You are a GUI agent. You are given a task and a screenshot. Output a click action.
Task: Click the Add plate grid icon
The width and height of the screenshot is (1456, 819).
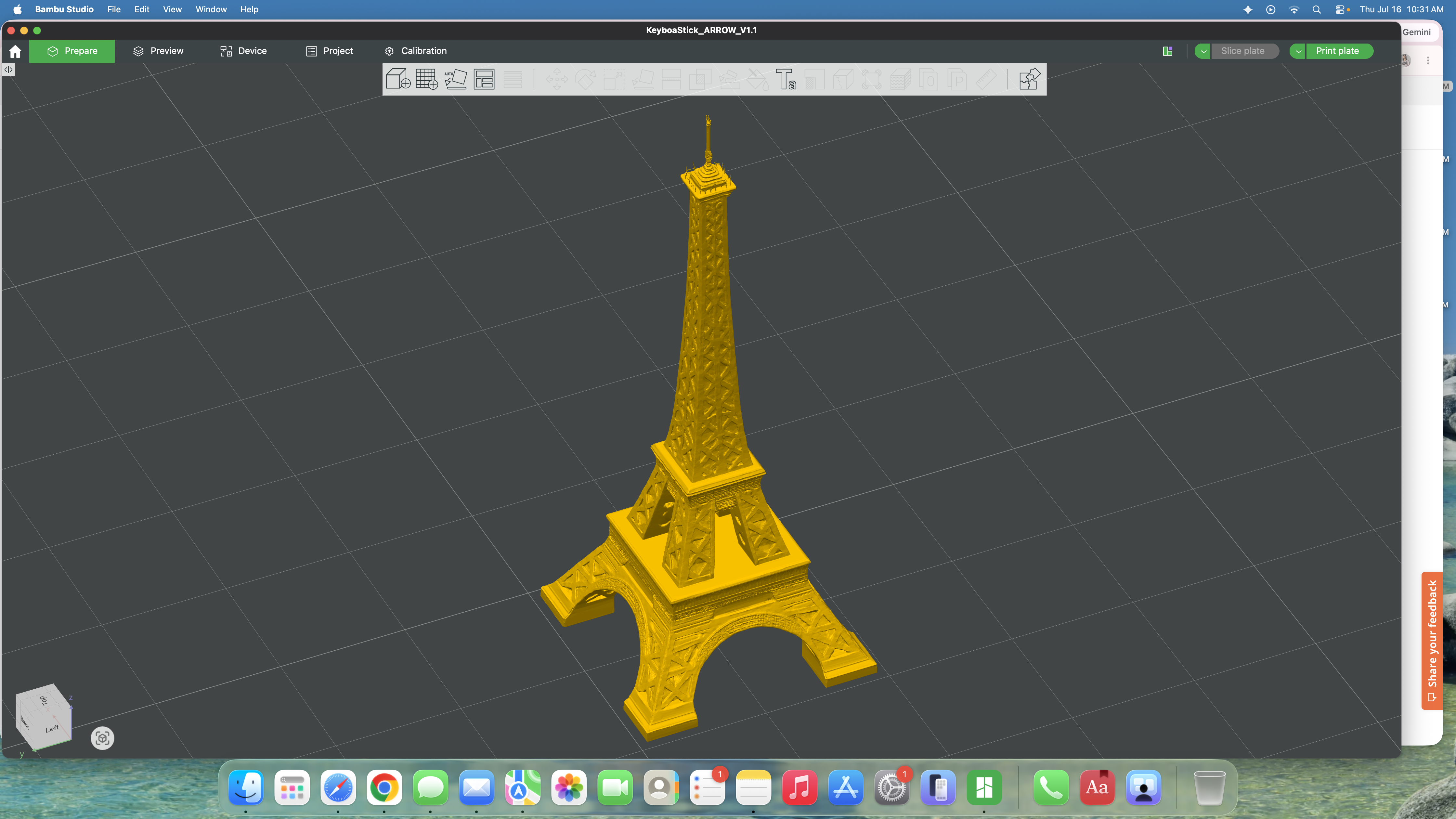click(427, 79)
